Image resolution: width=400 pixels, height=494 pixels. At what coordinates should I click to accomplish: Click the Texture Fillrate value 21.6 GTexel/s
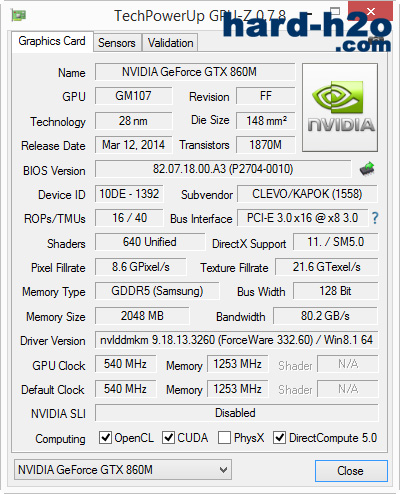click(327, 267)
